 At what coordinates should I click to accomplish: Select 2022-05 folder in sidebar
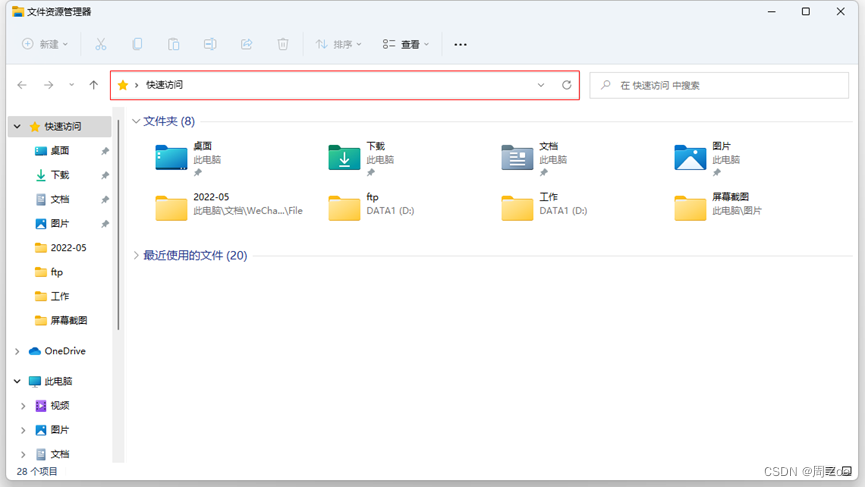(60, 248)
